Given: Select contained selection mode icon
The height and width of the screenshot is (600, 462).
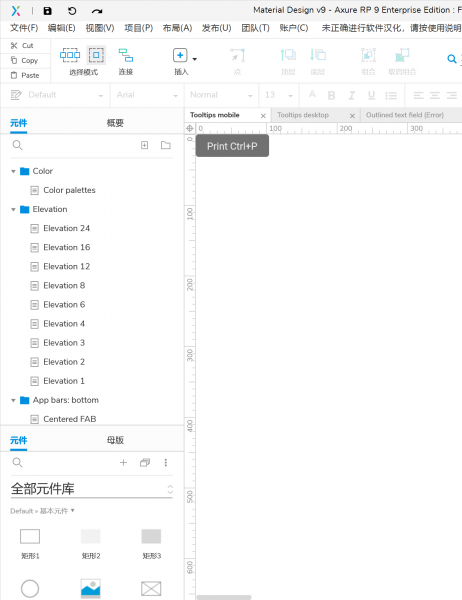Looking at the screenshot, I should click(x=96, y=55).
